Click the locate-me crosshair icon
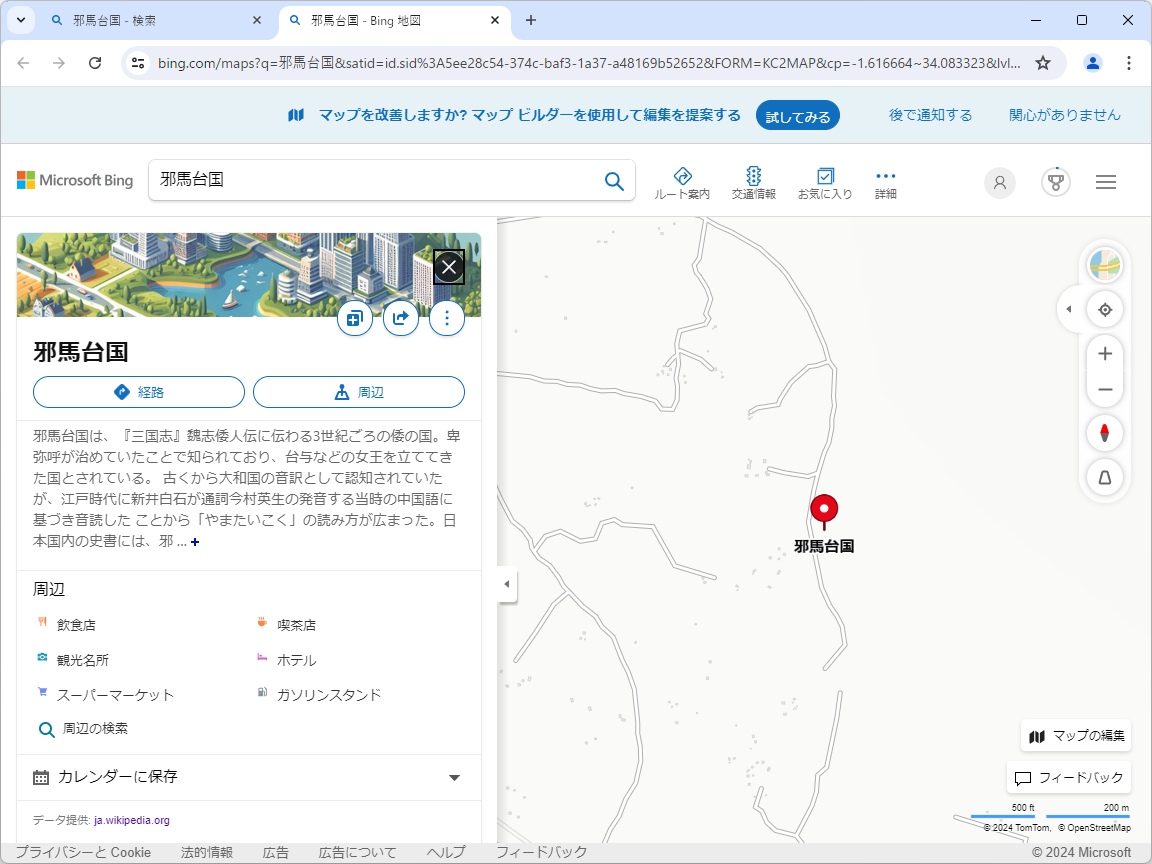Image resolution: width=1152 pixels, height=864 pixels. click(x=1104, y=309)
